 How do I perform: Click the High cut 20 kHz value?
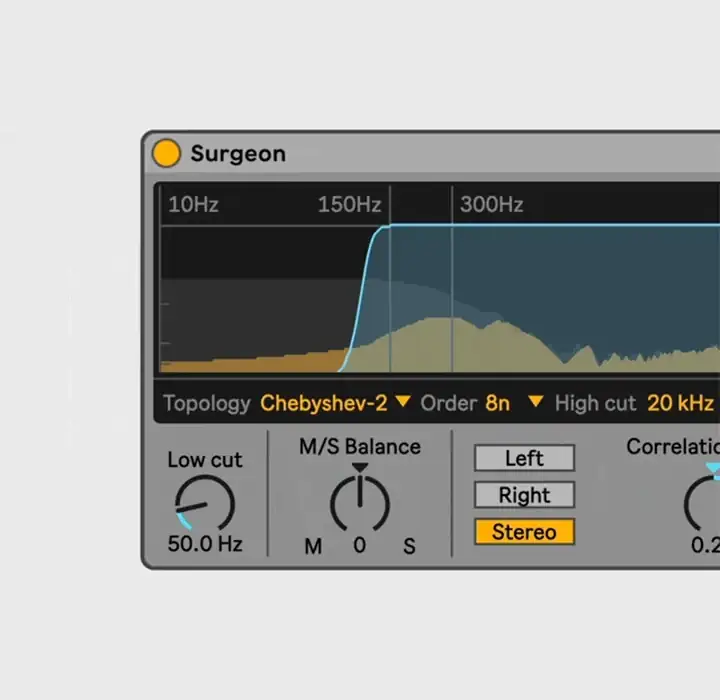680,403
